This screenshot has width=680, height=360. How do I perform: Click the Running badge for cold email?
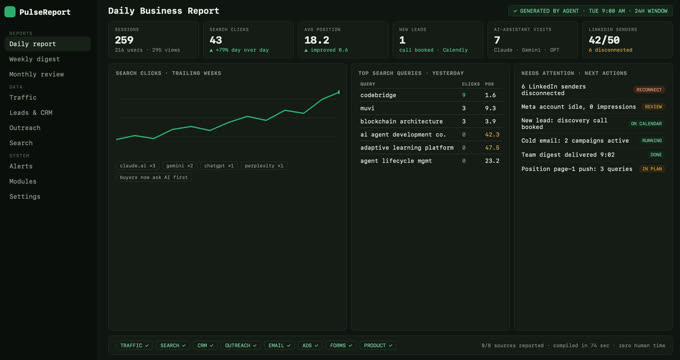click(x=652, y=141)
